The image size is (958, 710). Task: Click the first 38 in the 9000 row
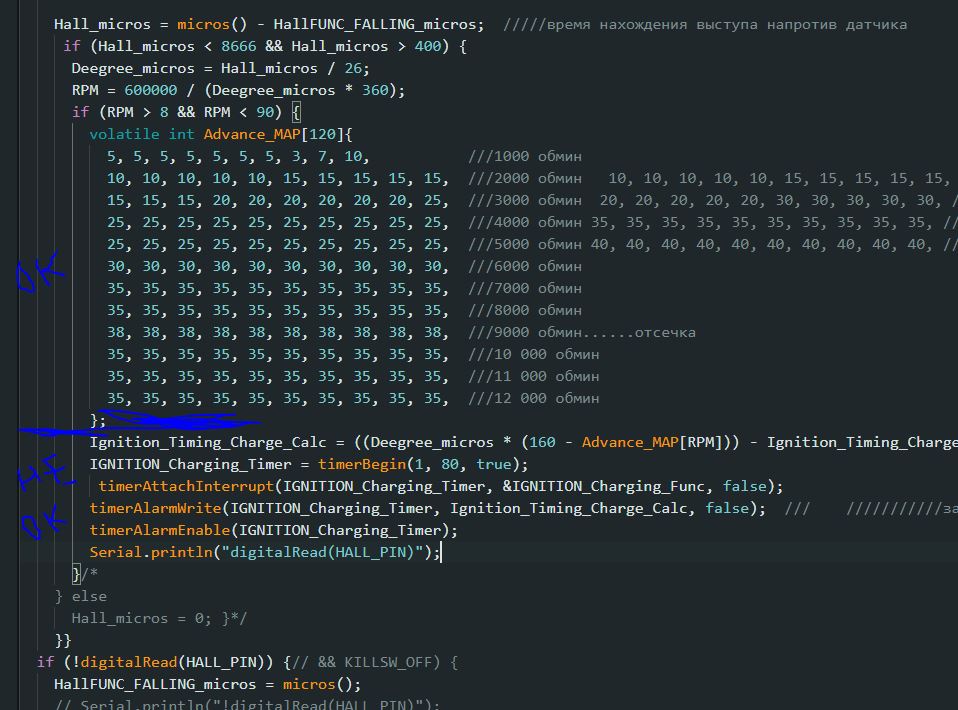click(115, 332)
